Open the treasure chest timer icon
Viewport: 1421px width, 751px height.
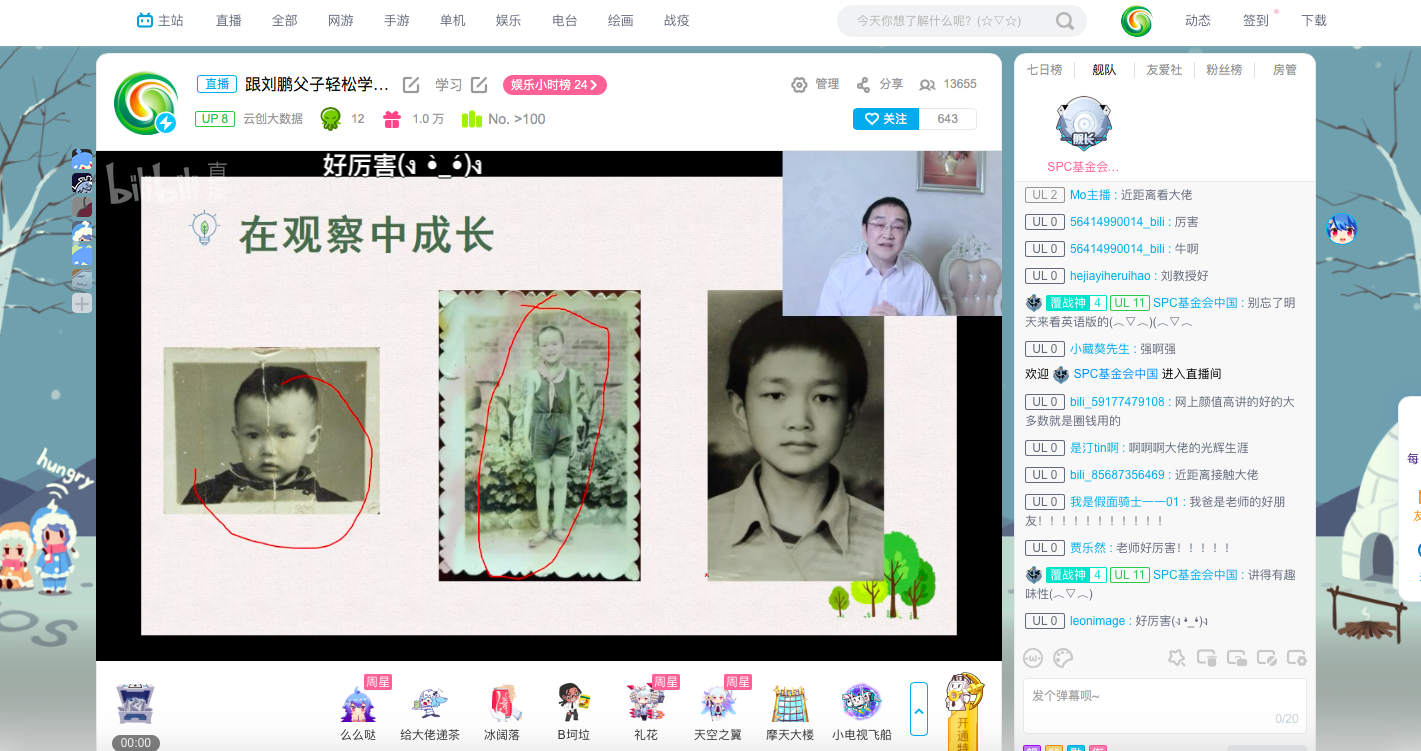pyautogui.click(x=135, y=706)
